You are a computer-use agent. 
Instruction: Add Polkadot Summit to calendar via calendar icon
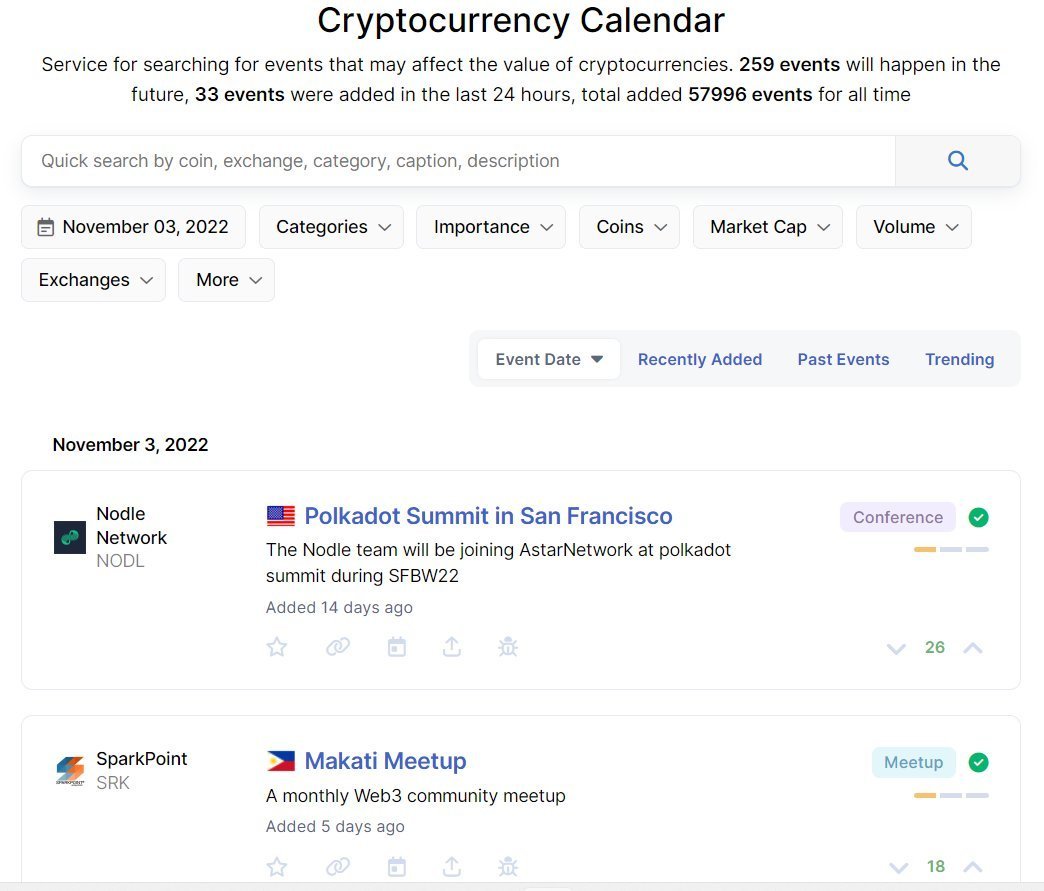pos(397,647)
